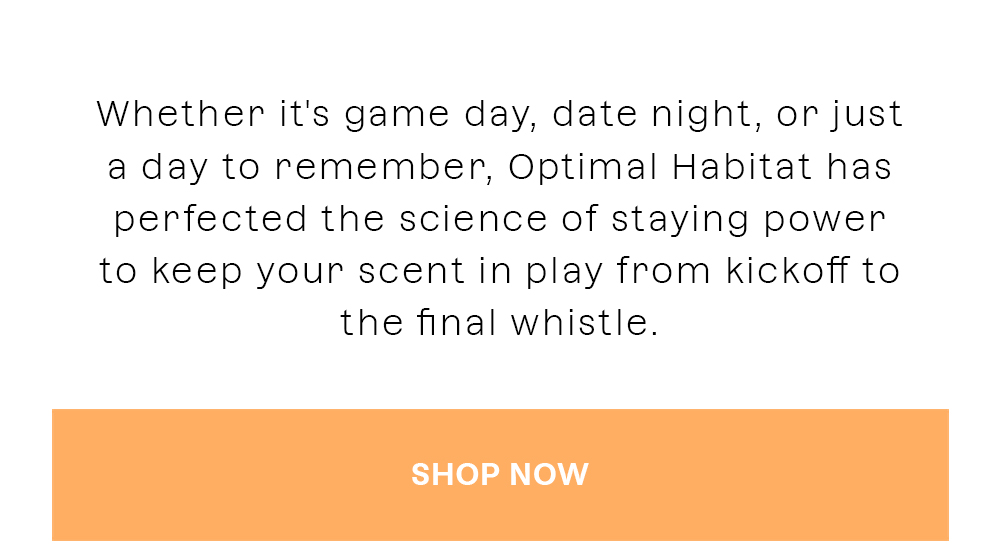Click the word "keep" in fourth line

tap(197, 273)
